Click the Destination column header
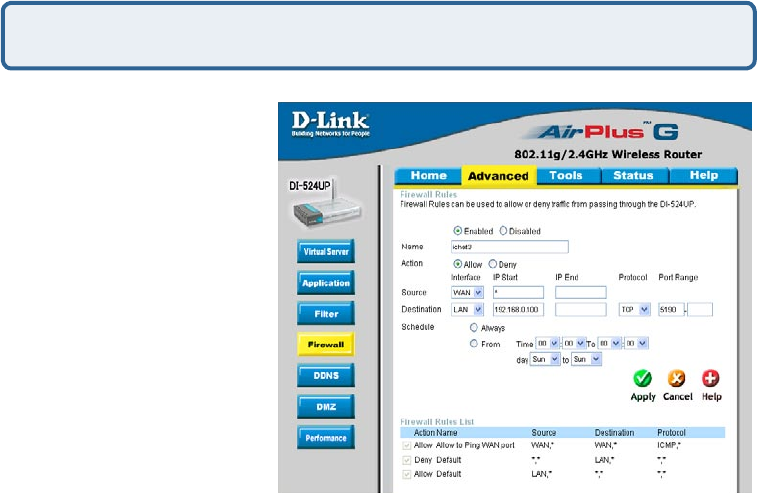The image size is (757, 493). (614, 433)
